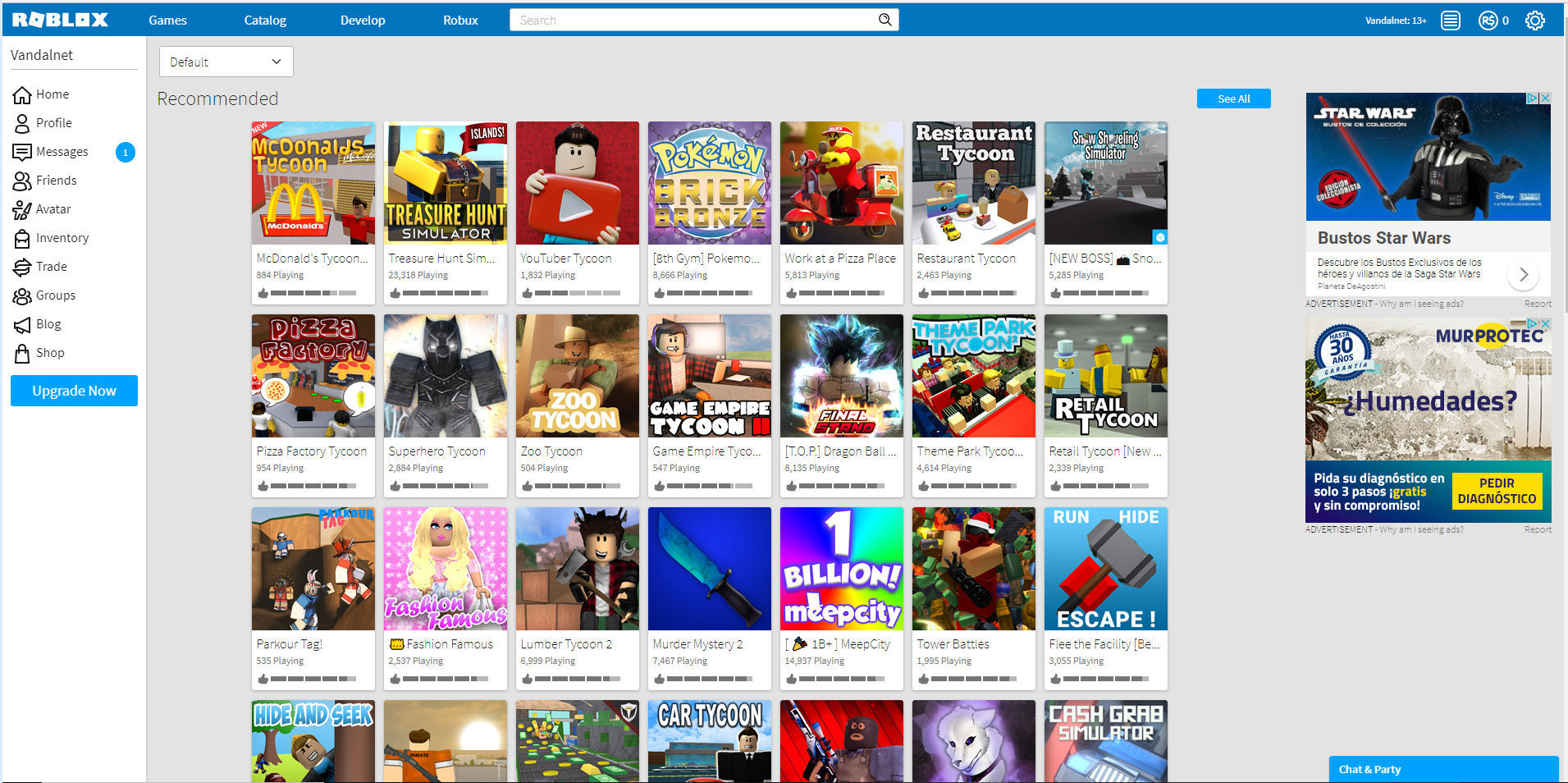Open Avatar from the sidebar
The height and width of the screenshot is (783, 1568).
tap(53, 209)
